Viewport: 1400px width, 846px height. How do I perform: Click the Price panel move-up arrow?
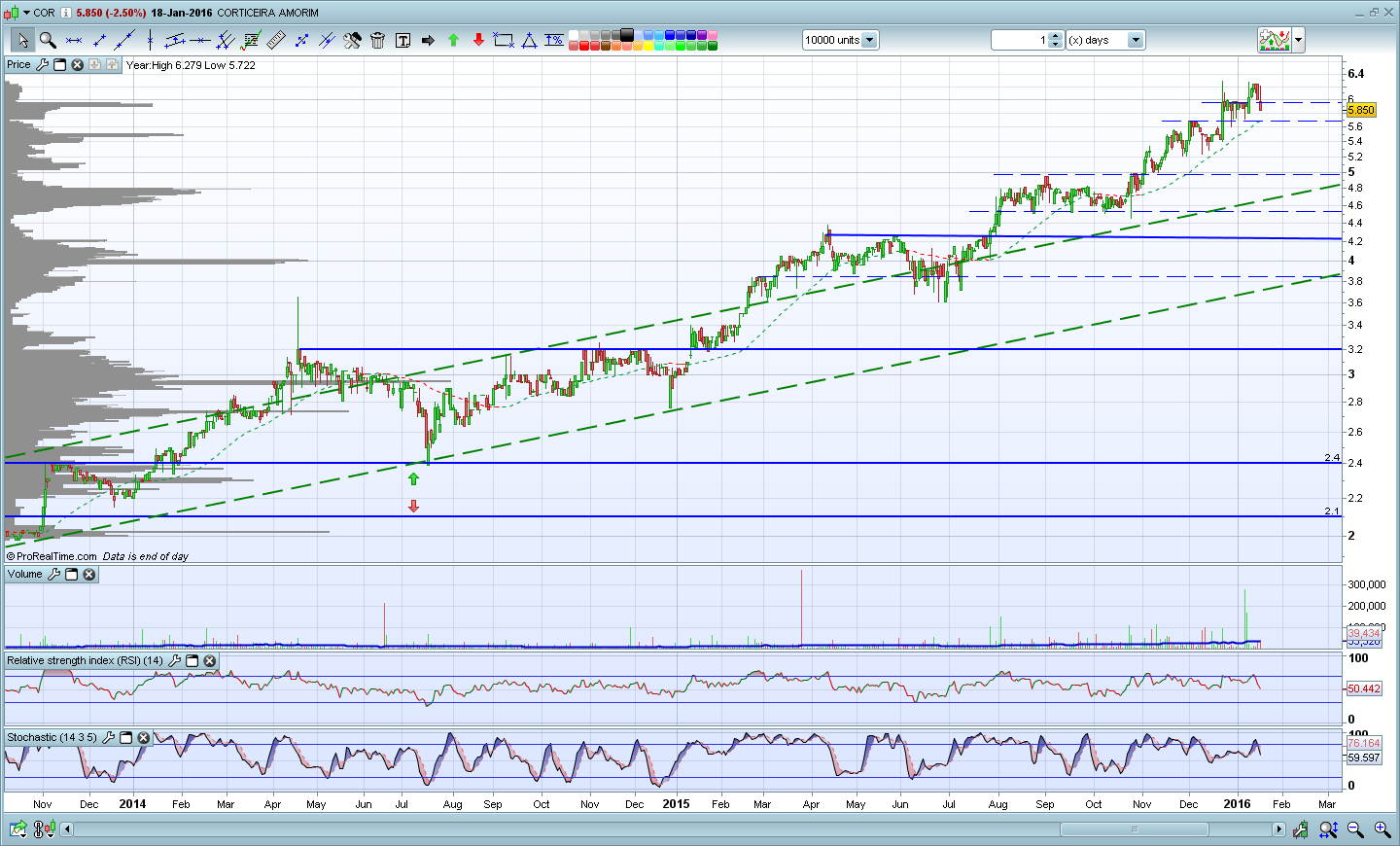click(x=112, y=64)
